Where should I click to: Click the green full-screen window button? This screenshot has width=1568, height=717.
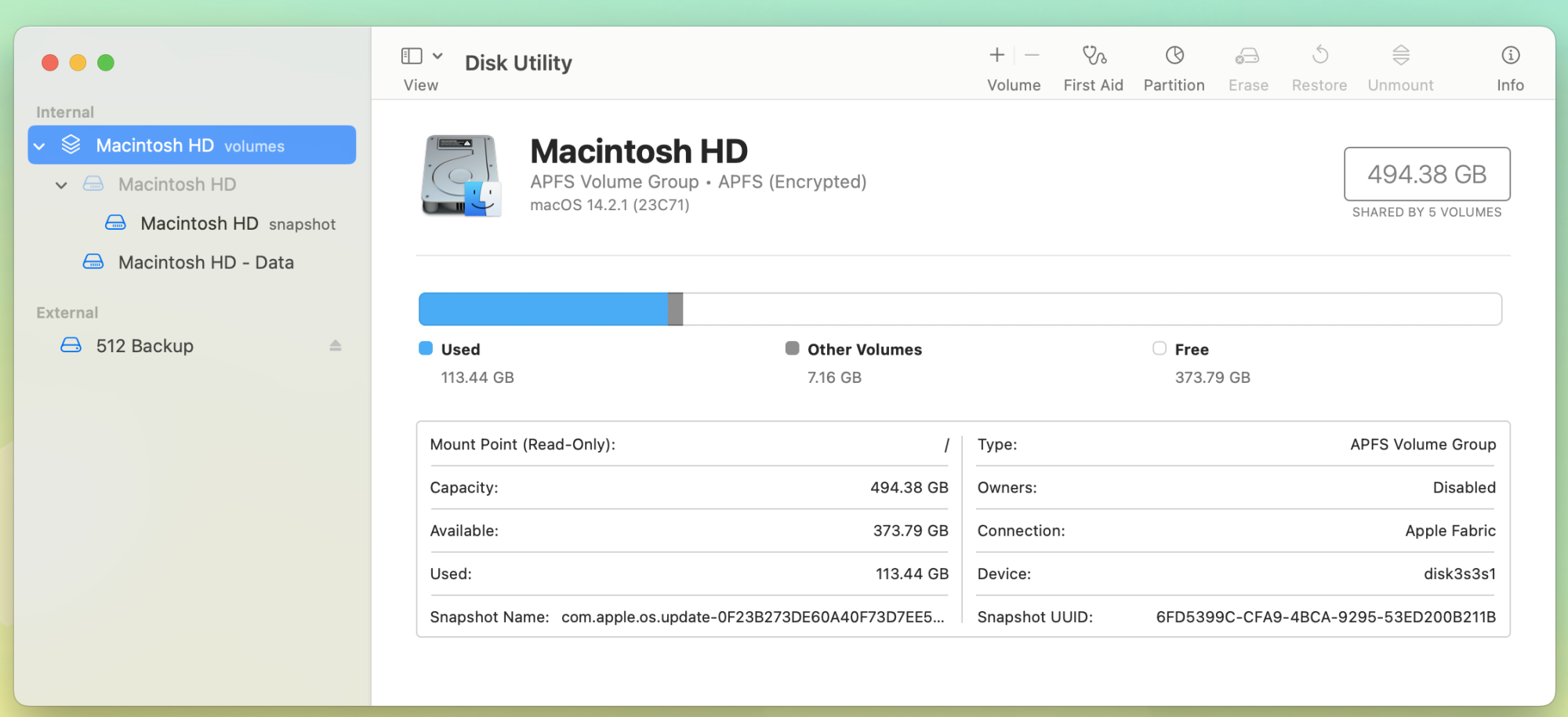click(106, 63)
